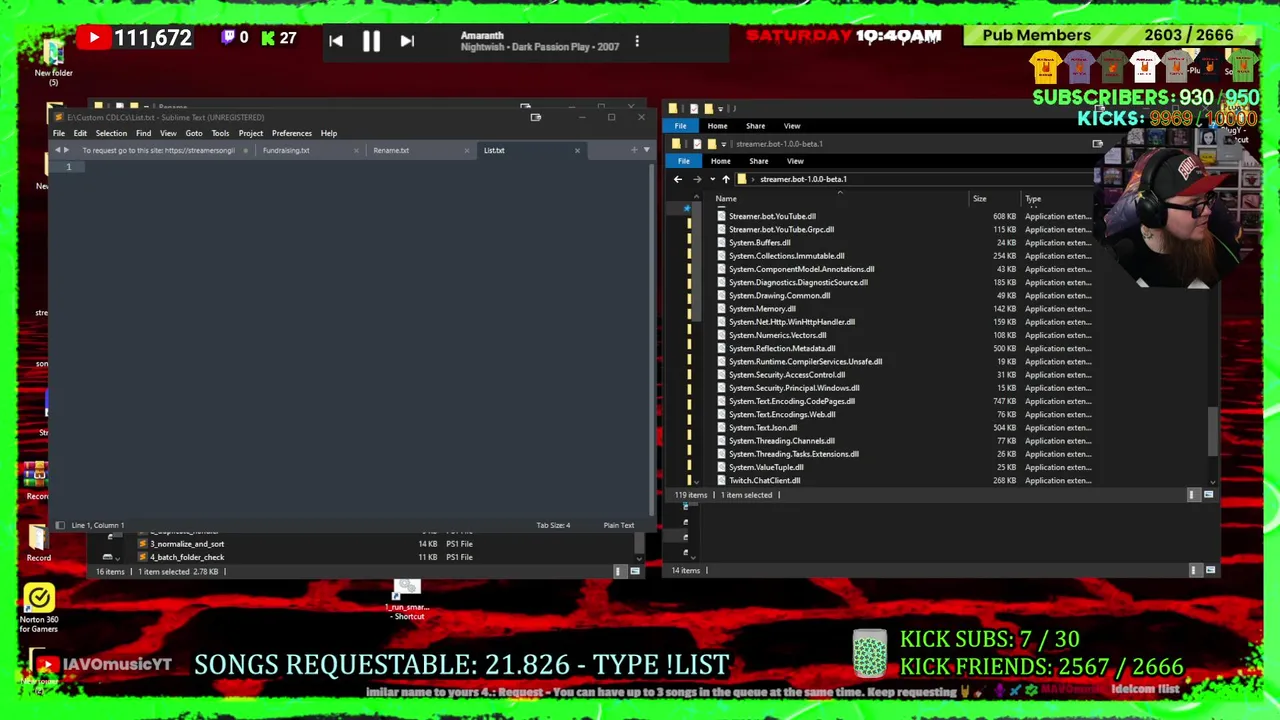Open the Find menu in Sublime Text
The image size is (1280, 720).
click(143, 133)
